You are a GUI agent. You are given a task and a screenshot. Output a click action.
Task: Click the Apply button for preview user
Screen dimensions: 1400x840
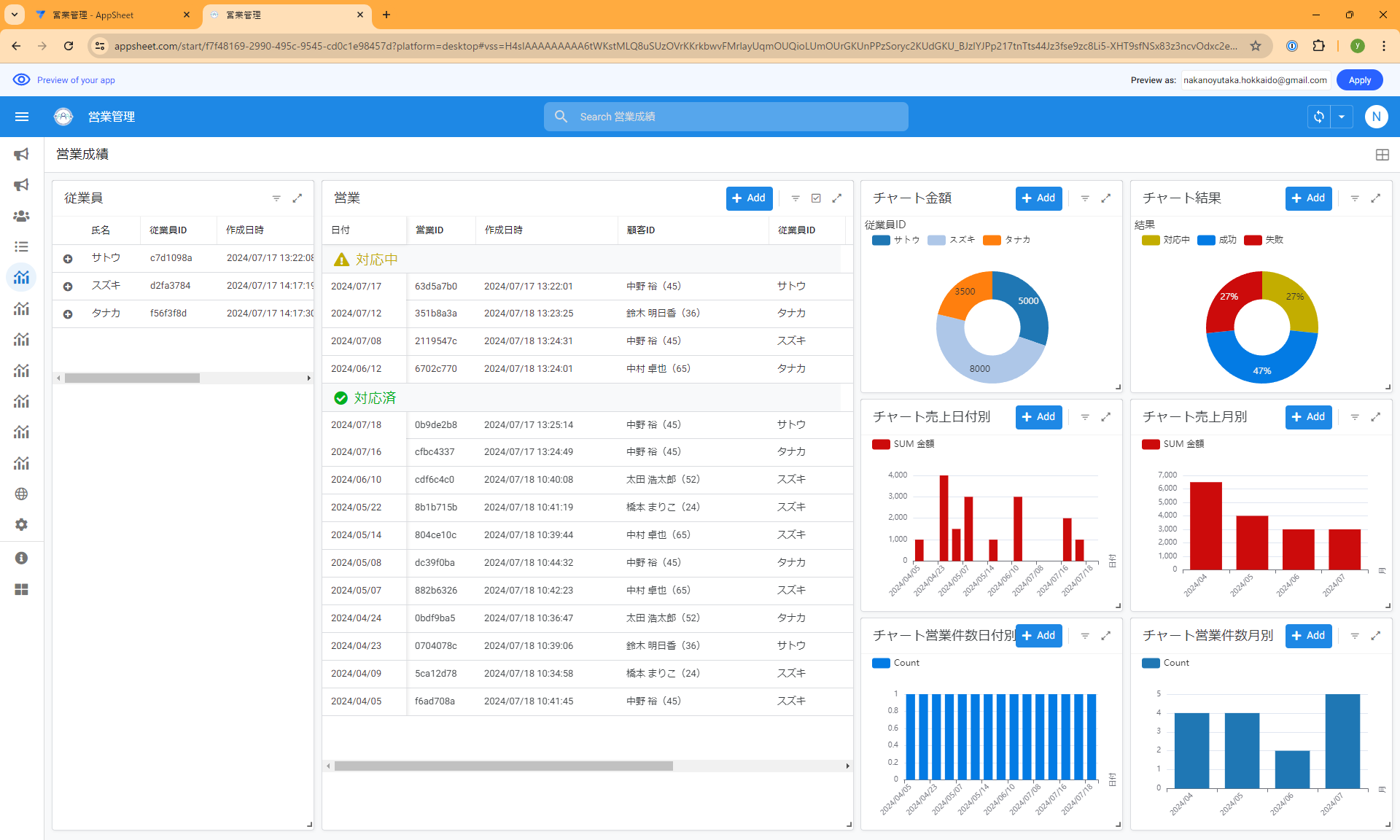pyautogui.click(x=1359, y=80)
